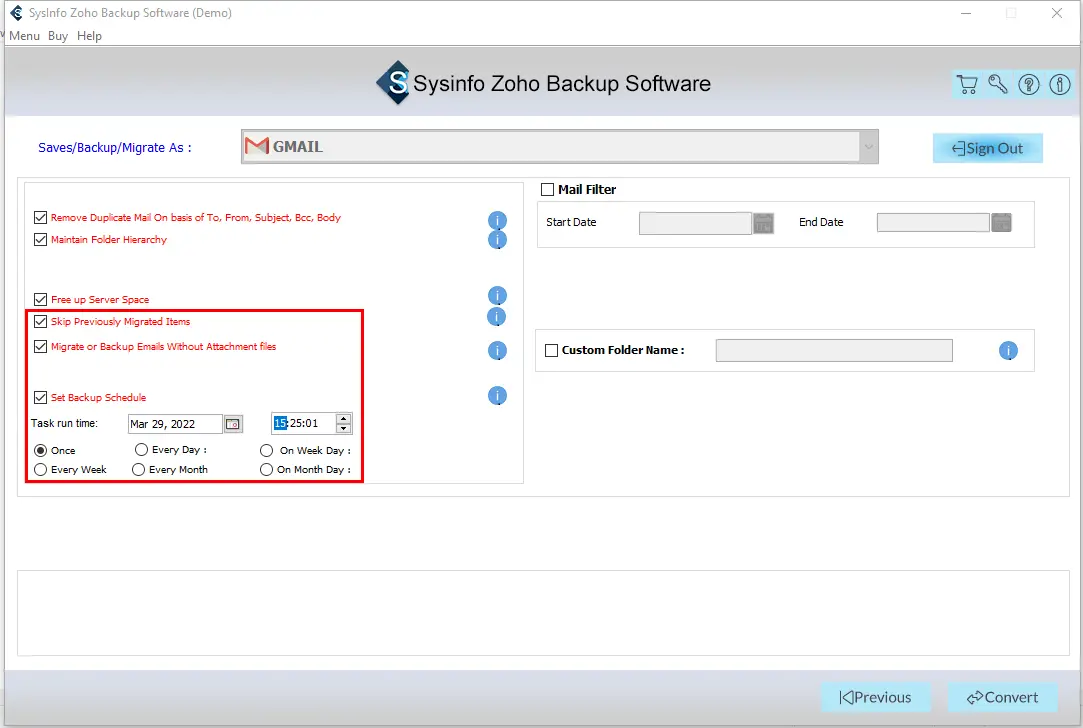
Task: Toggle Skip Previously Migrated Items
Action: [x=40, y=322]
